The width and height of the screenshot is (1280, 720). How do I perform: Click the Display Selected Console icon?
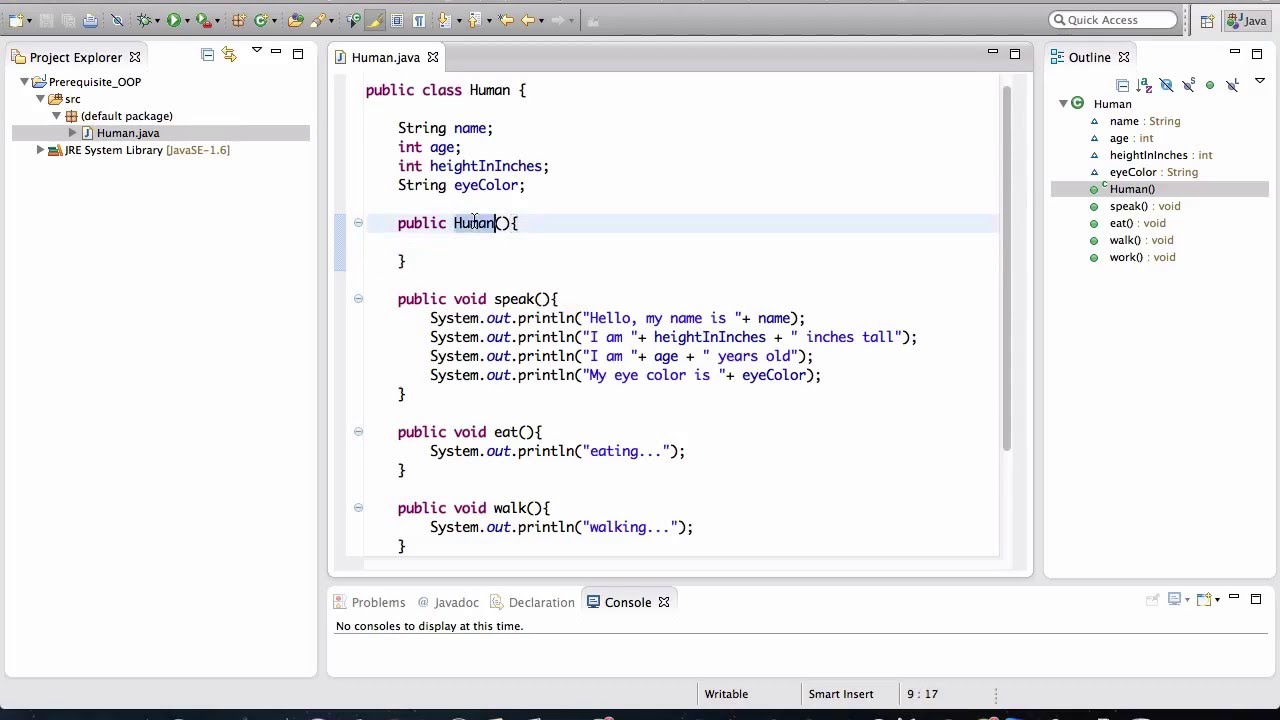(x=1175, y=598)
